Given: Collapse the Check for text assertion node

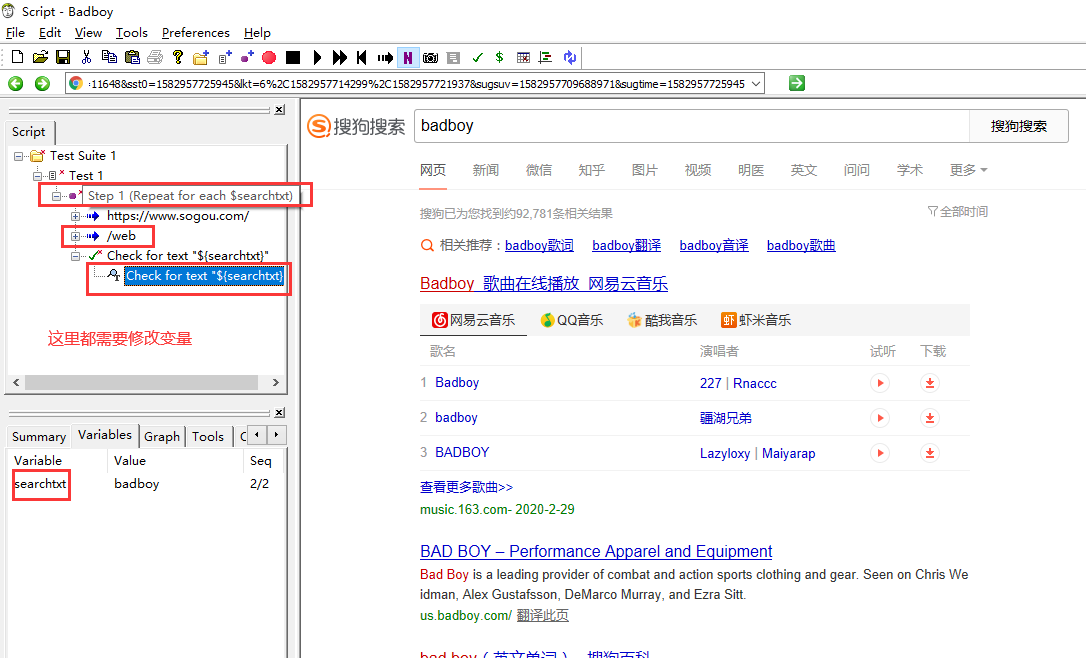Looking at the screenshot, I should pos(75,256).
